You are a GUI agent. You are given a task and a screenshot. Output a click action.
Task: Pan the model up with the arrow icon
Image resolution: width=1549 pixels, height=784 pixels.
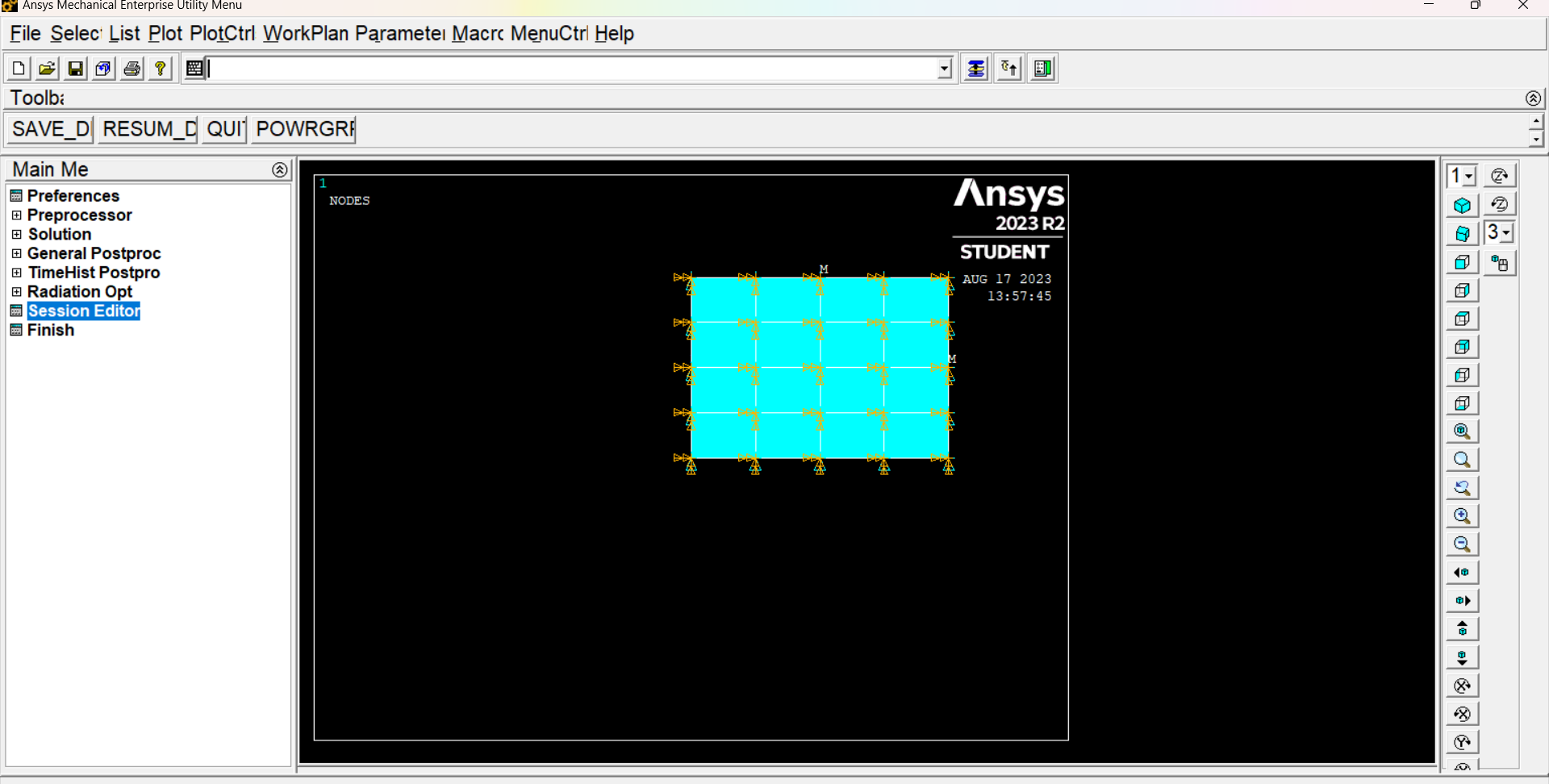click(x=1462, y=629)
